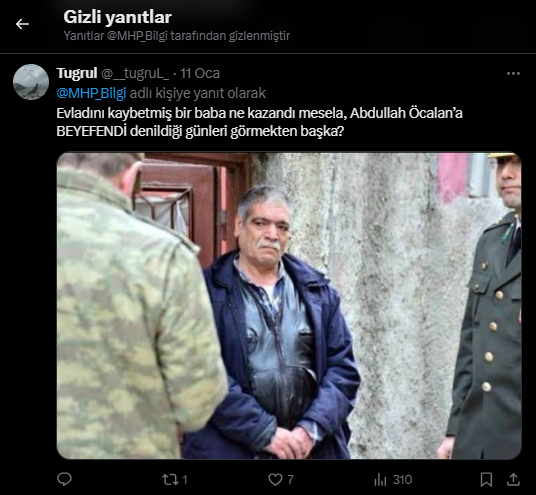Open the 11 Oca timestamp
536x495 pixels.
pos(200,73)
